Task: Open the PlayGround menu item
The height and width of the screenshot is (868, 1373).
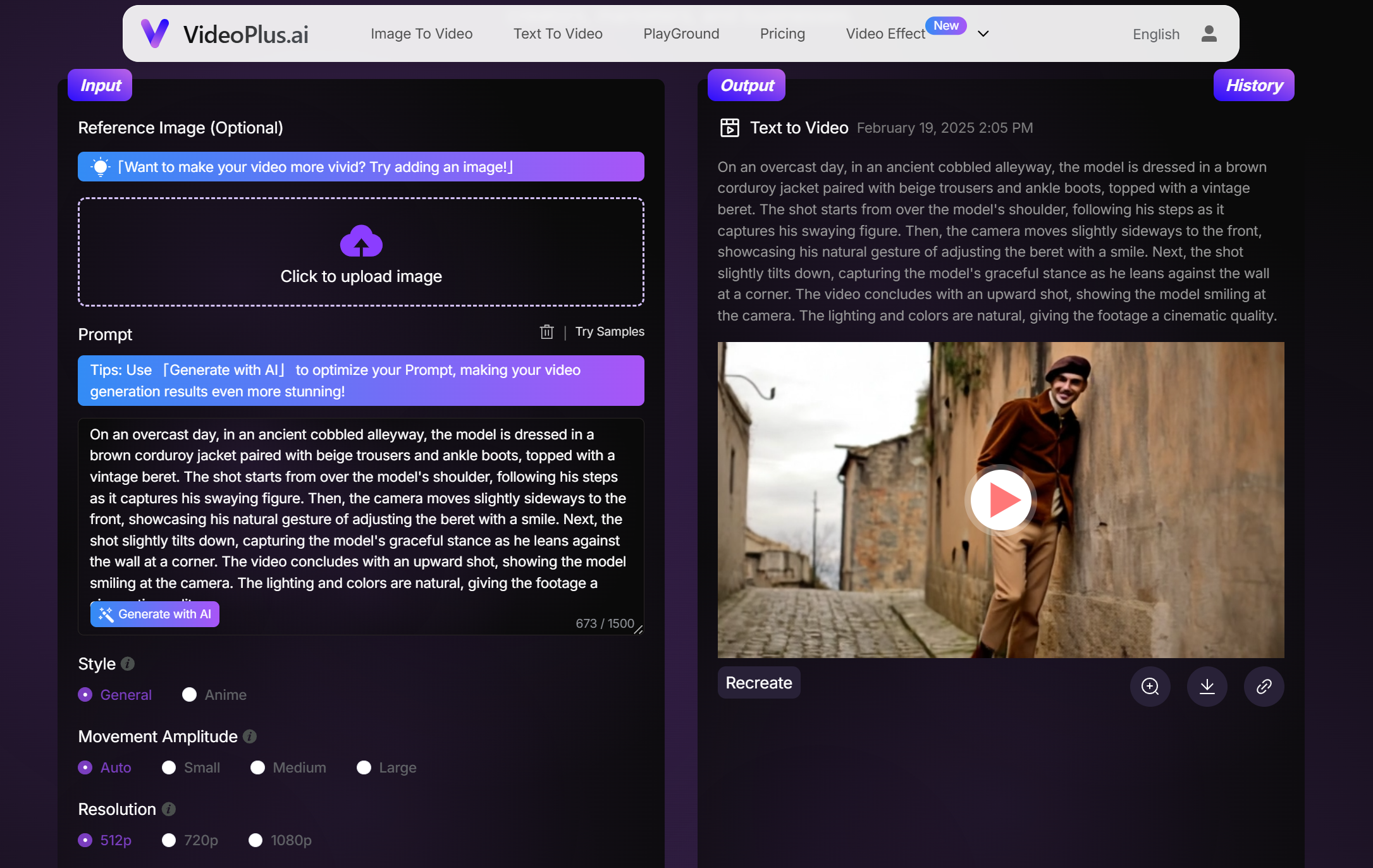Action: coord(680,34)
